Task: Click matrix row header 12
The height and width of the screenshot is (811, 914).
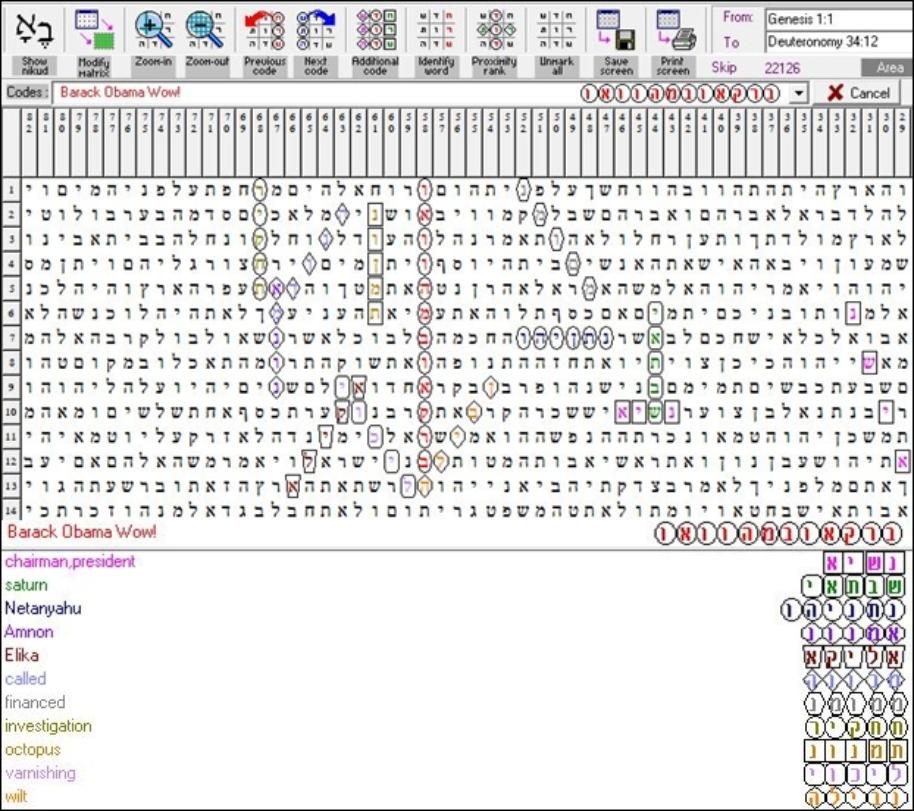Action: (11, 461)
